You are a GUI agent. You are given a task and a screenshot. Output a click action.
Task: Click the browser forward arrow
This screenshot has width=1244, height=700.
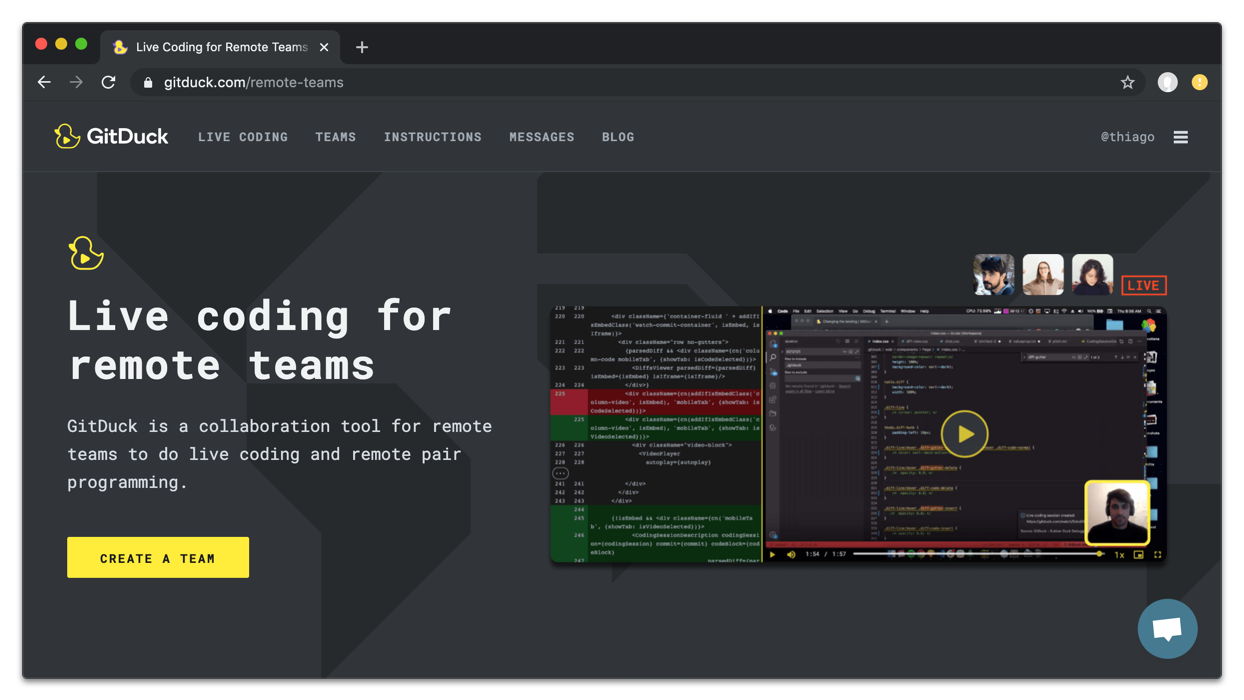pyautogui.click(x=76, y=82)
